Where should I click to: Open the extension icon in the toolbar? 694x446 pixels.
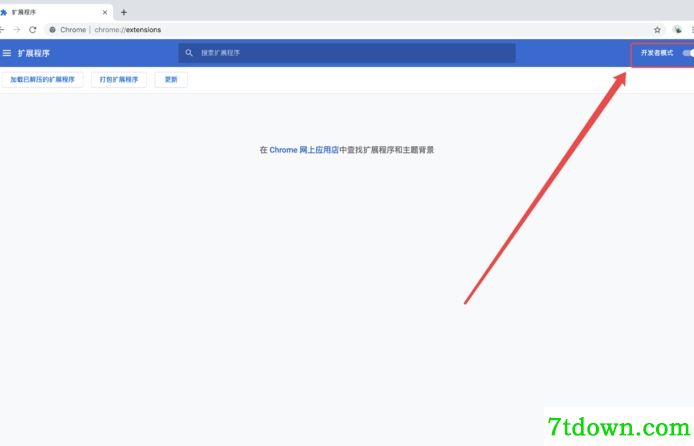point(678,30)
